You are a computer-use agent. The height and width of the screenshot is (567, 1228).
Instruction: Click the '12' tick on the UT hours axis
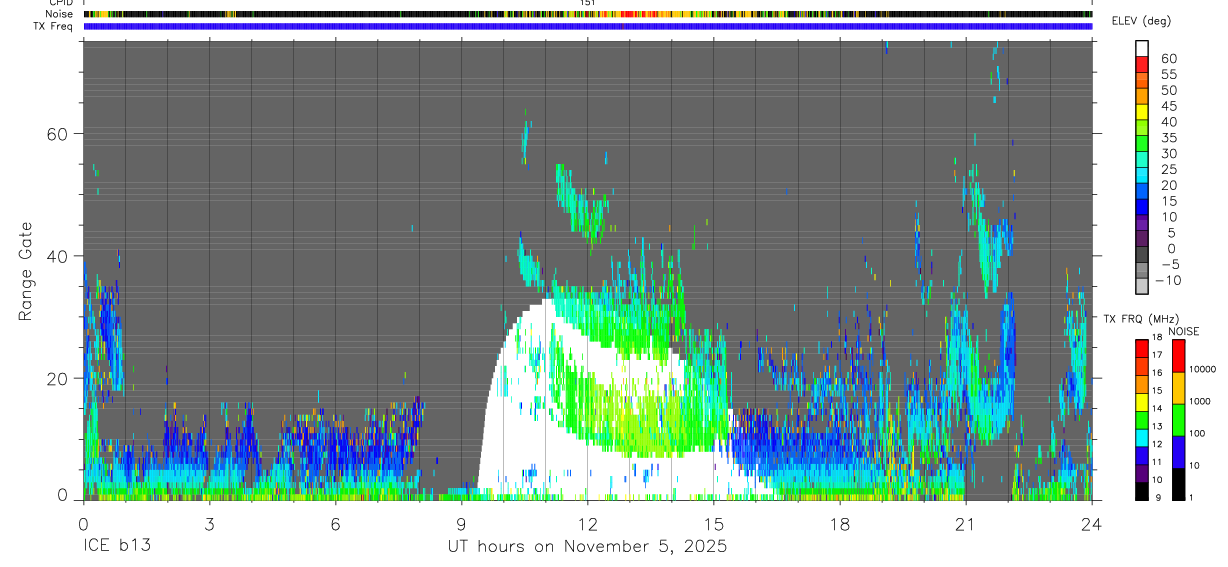587,524
